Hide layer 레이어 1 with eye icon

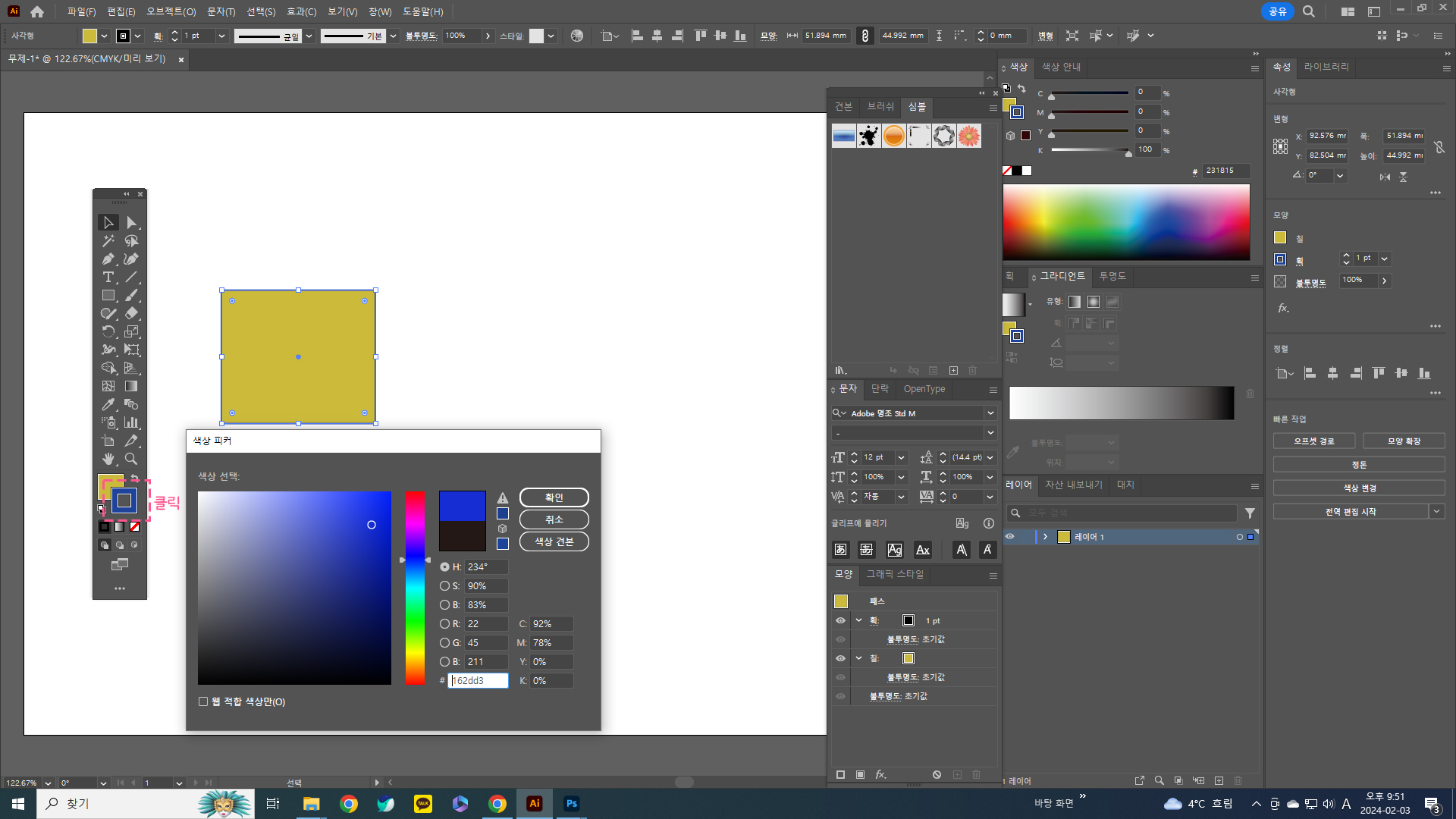coord(1009,537)
